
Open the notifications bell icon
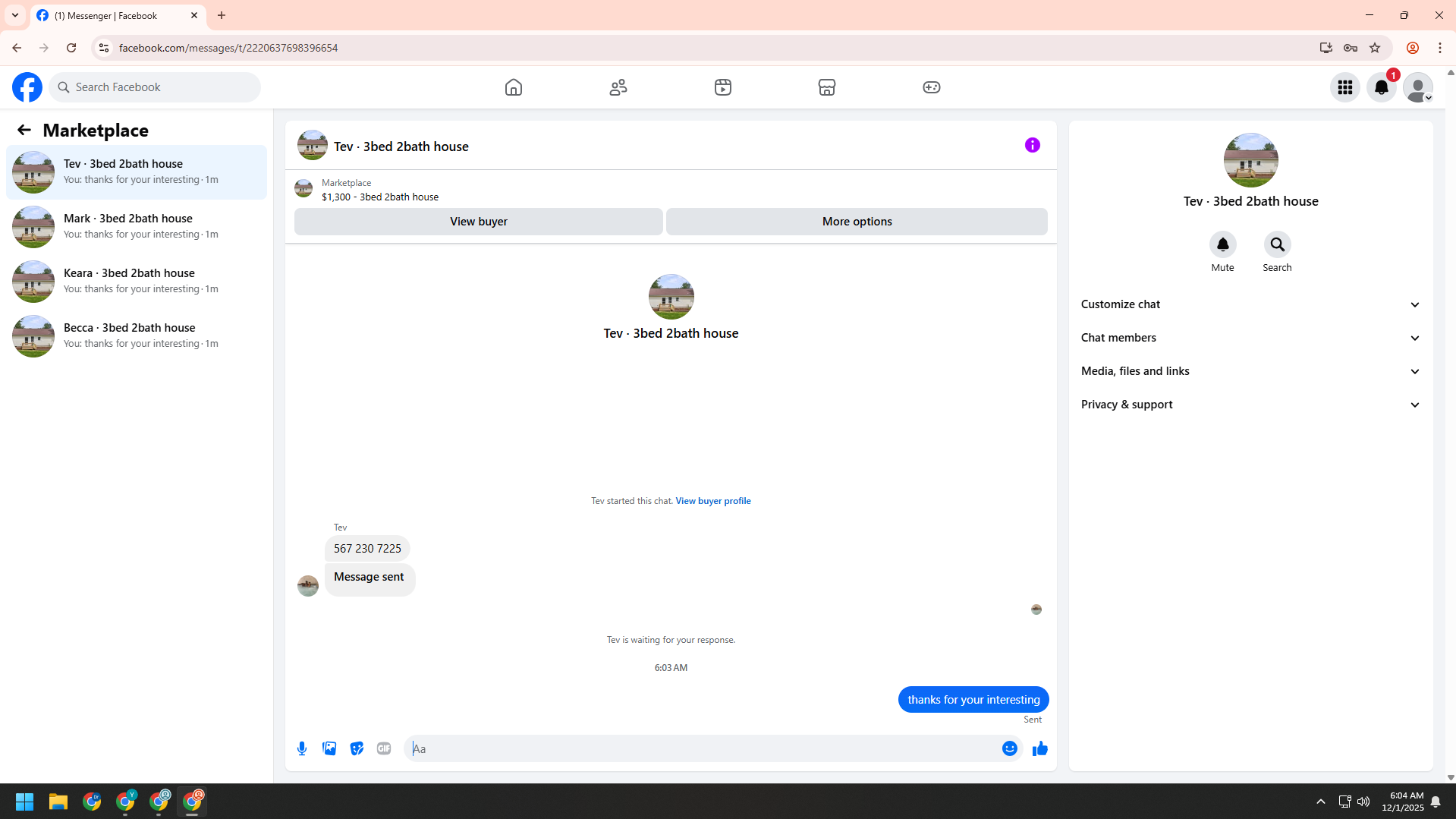(x=1382, y=87)
